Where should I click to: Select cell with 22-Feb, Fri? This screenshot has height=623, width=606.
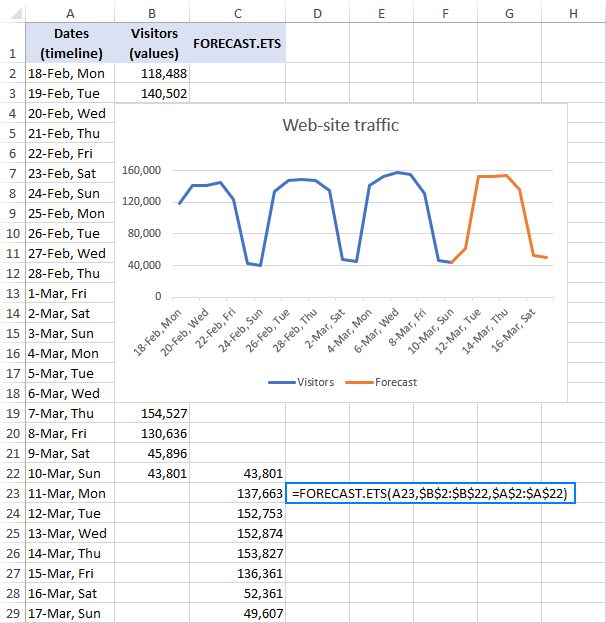[70, 153]
